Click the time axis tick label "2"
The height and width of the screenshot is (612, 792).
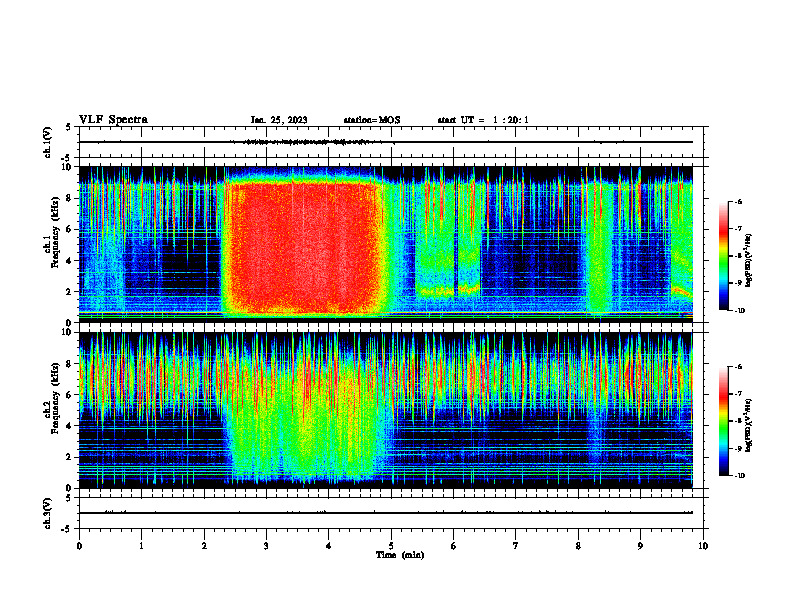tap(204, 546)
